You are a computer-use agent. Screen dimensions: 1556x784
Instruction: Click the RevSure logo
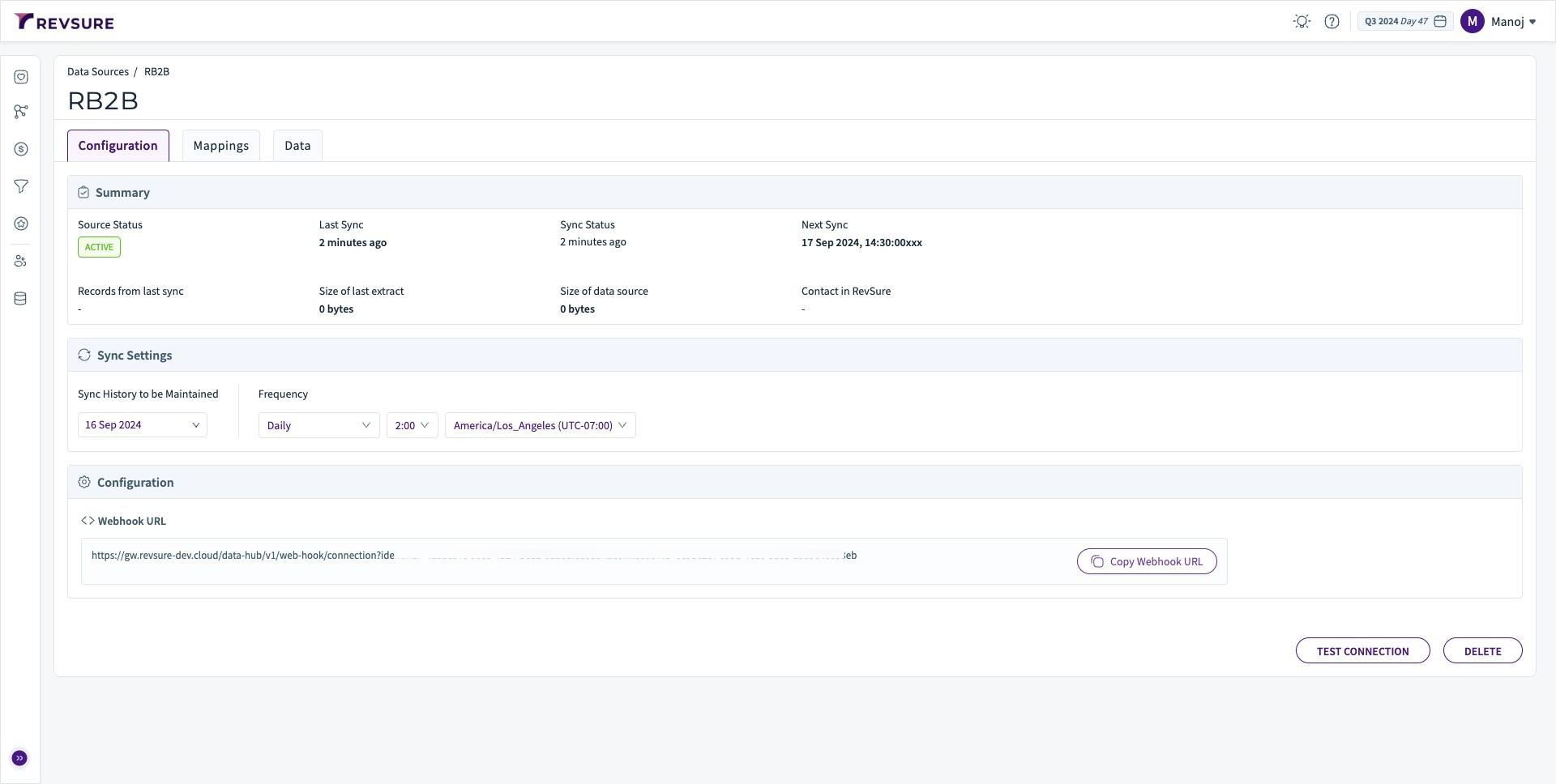pyautogui.click(x=64, y=22)
